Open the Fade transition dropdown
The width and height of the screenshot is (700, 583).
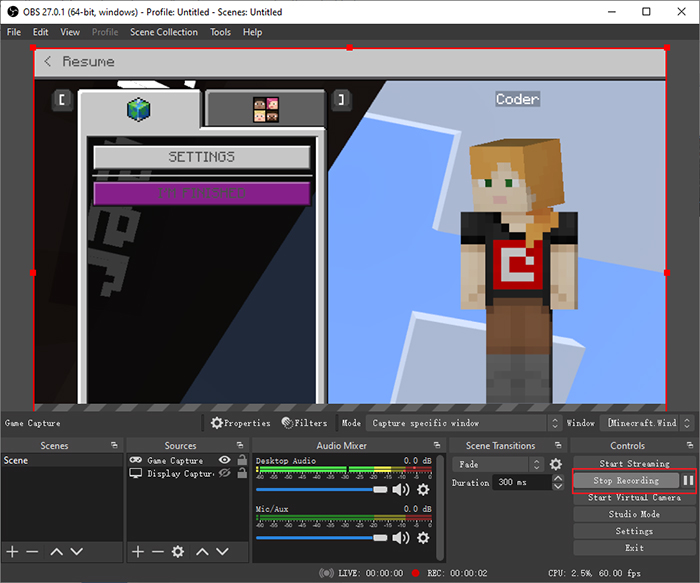pos(498,464)
